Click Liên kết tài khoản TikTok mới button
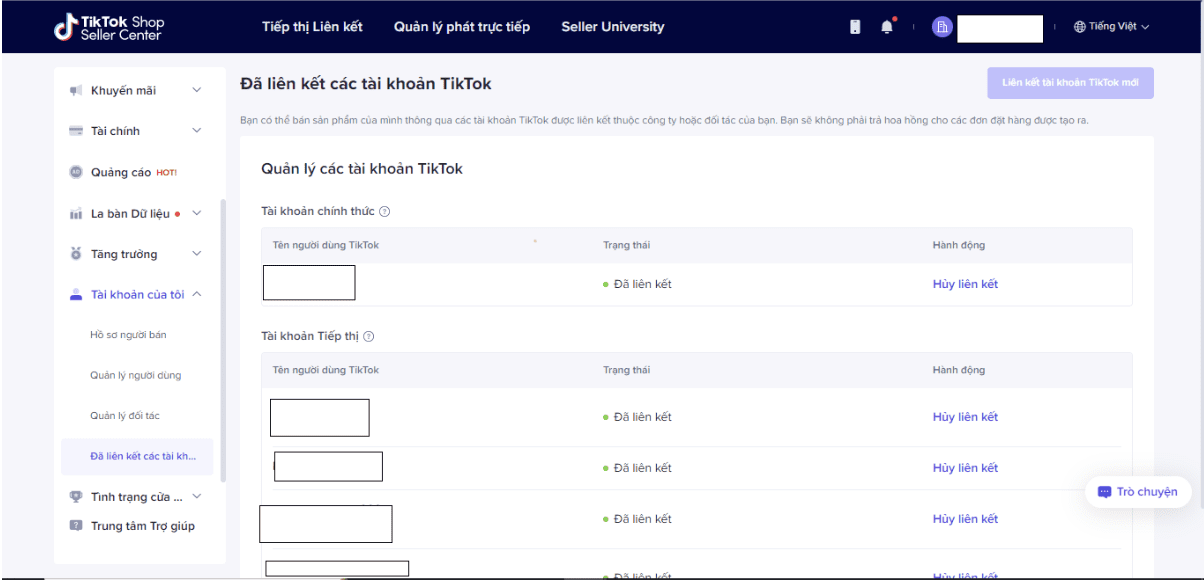This screenshot has height=580, width=1204. pos(1070,83)
